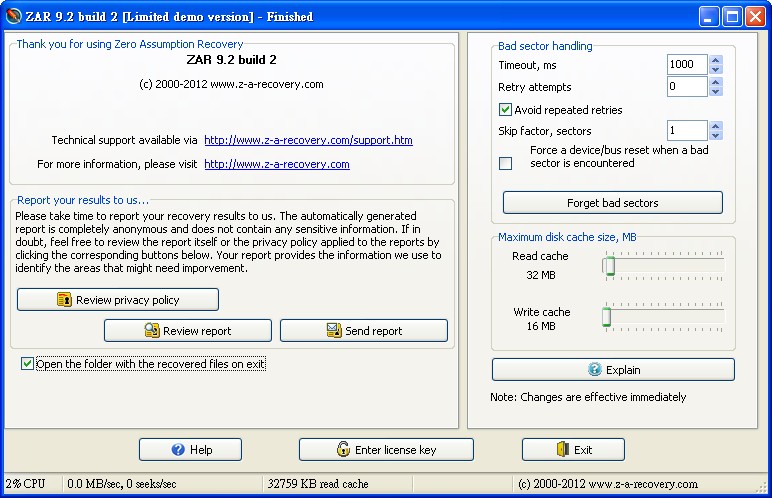The image size is (772, 498).
Task: Uncheck Open the folder with recovered files on exit
Action: coord(28,364)
